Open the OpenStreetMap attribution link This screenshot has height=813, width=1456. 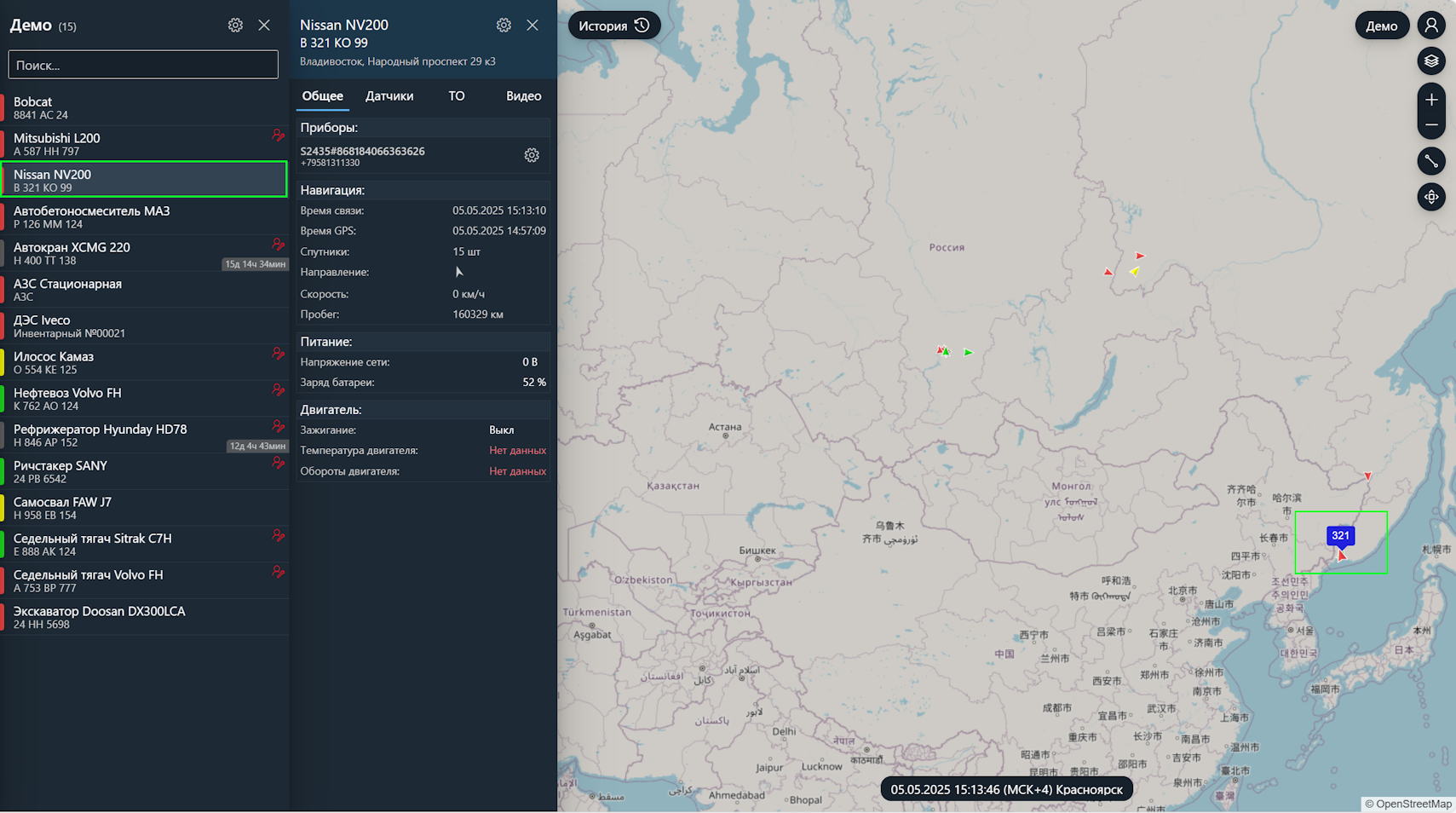click(x=1413, y=804)
